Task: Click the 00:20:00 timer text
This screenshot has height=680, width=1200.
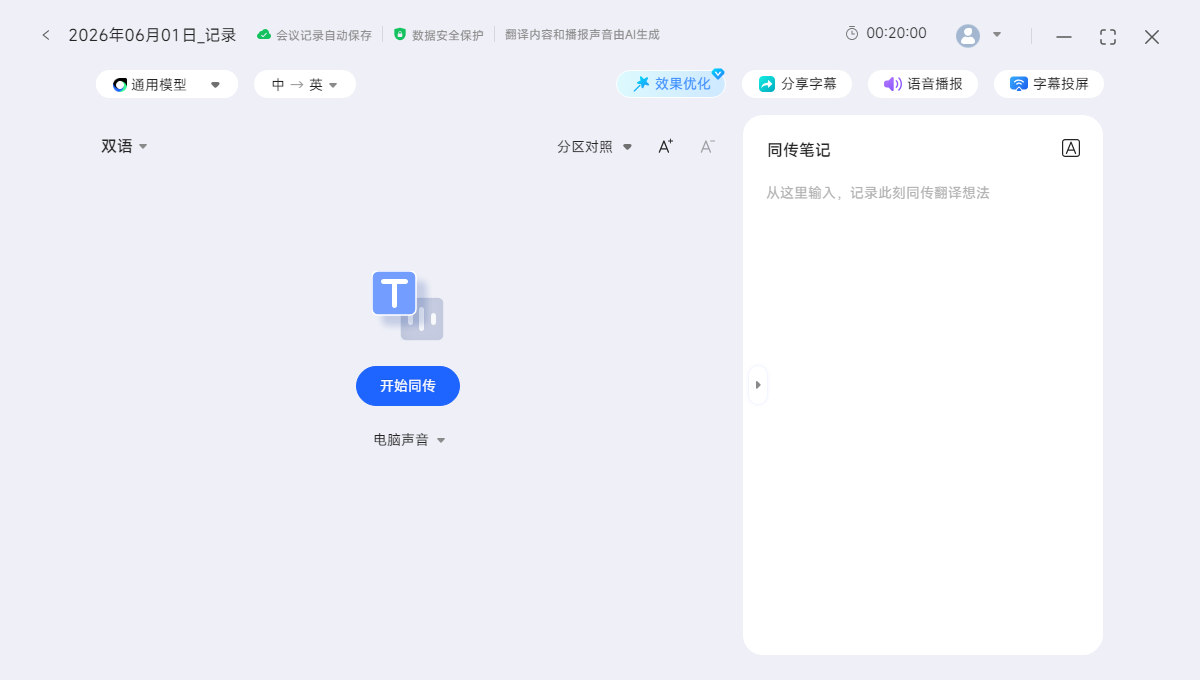Action: 896,33
